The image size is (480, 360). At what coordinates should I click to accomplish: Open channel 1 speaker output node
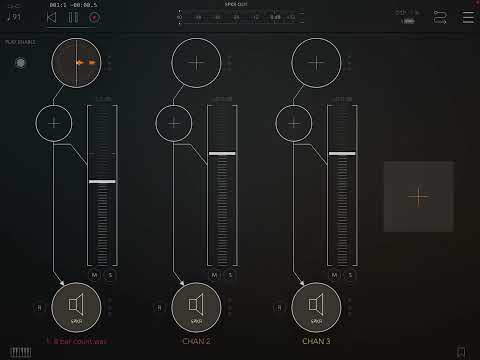pos(76,307)
